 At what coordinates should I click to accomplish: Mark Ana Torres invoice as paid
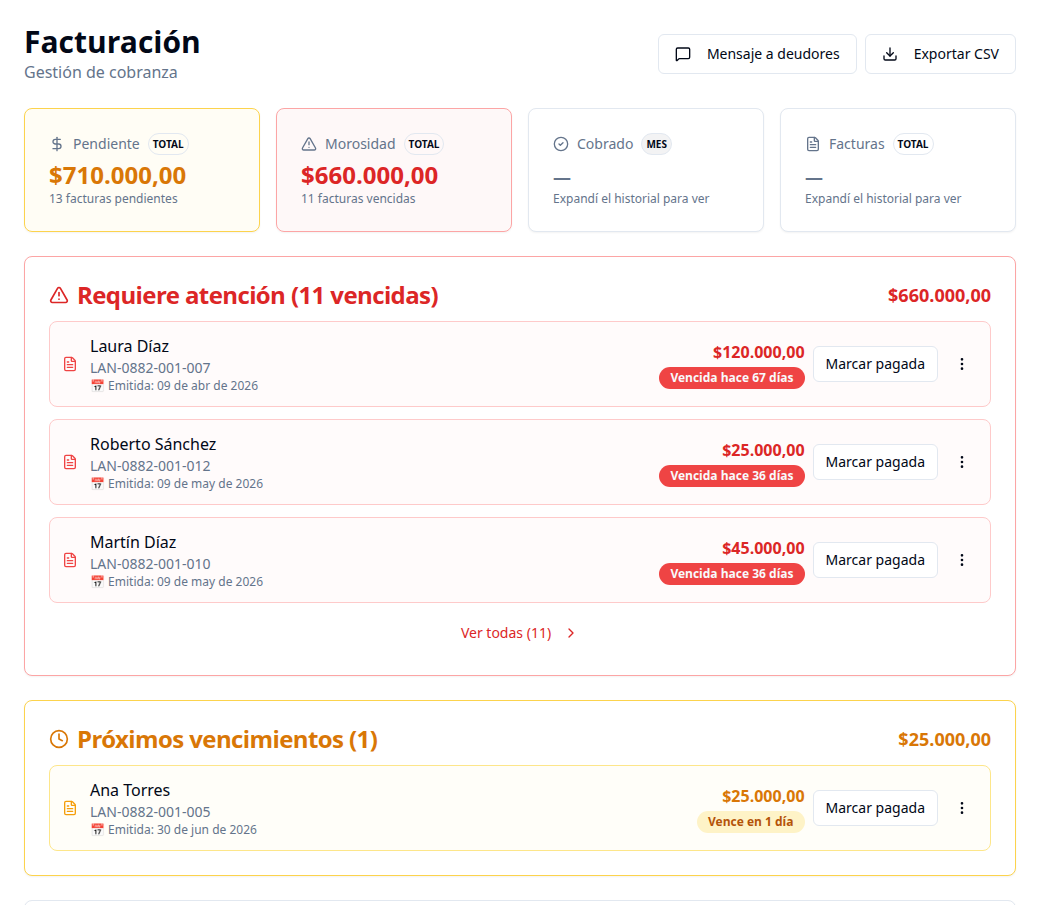tap(875, 808)
